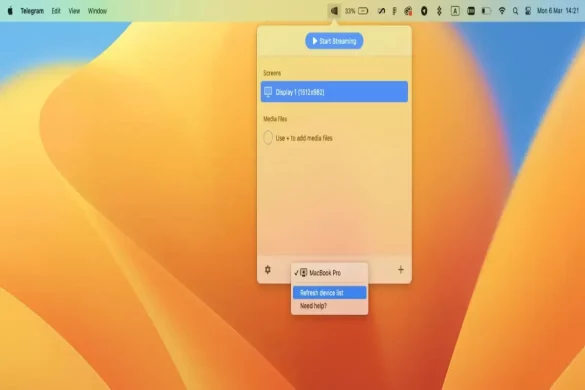Open the Apple menu
This screenshot has width=585, height=390.
point(10,11)
